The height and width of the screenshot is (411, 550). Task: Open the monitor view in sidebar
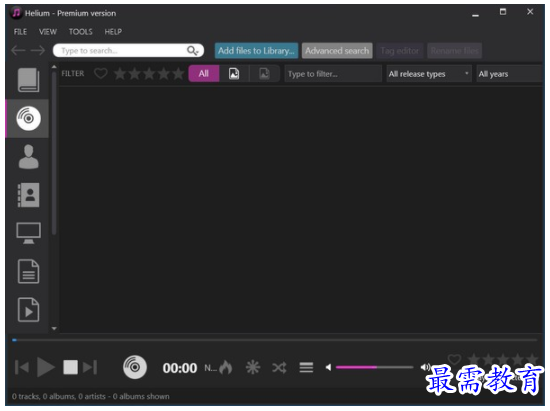tap(28, 233)
